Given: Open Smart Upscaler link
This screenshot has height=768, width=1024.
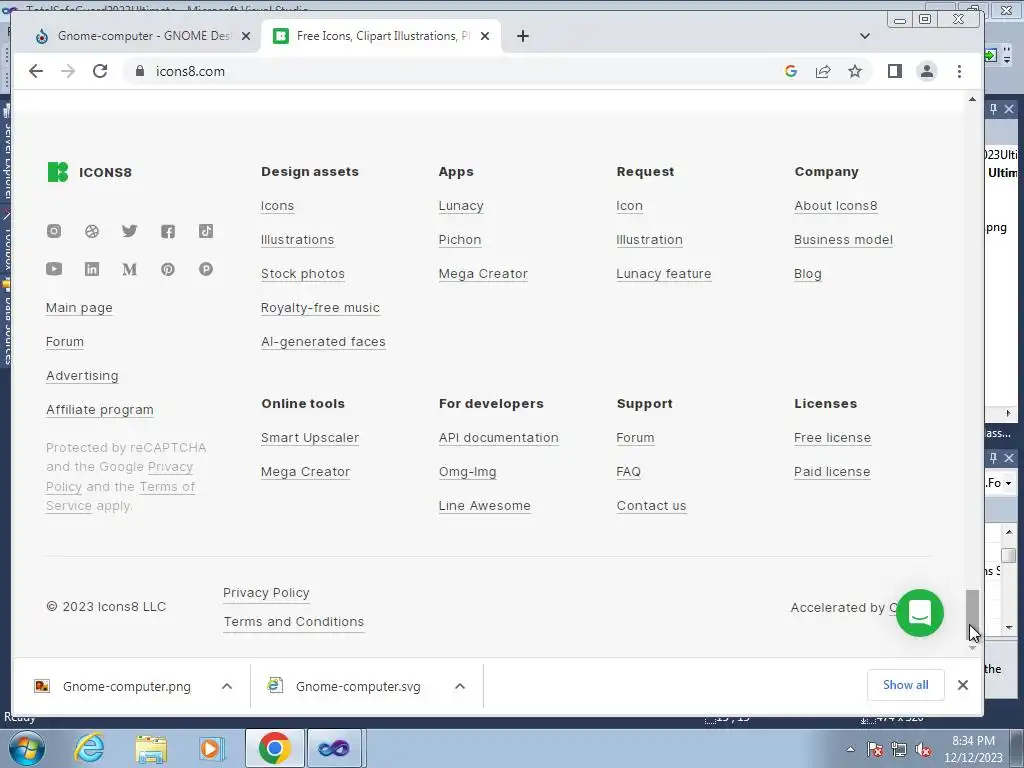Looking at the screenshot, I should pyautogui.click(x=310, y=438).
